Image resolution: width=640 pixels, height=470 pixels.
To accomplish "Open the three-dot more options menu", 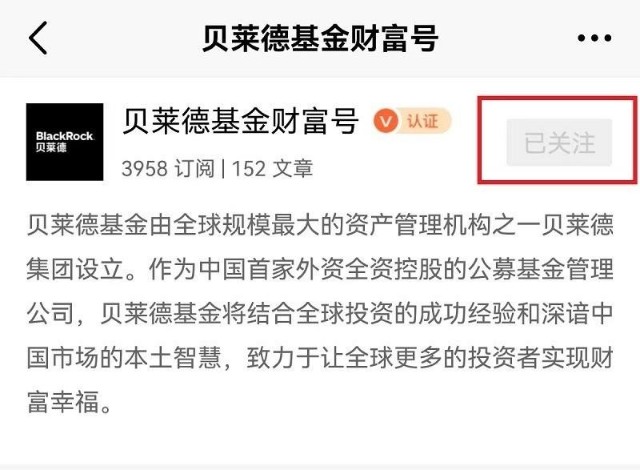I will (x=594, y=38).
